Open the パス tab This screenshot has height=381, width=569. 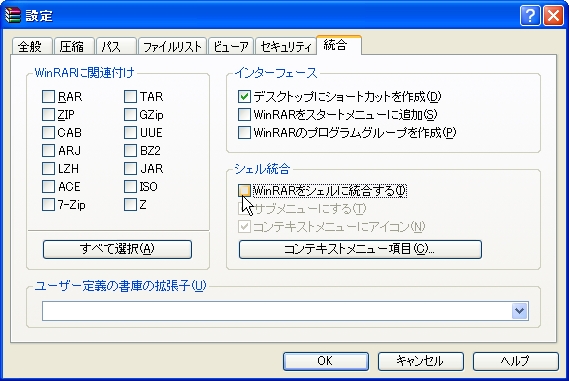point(116,46)
